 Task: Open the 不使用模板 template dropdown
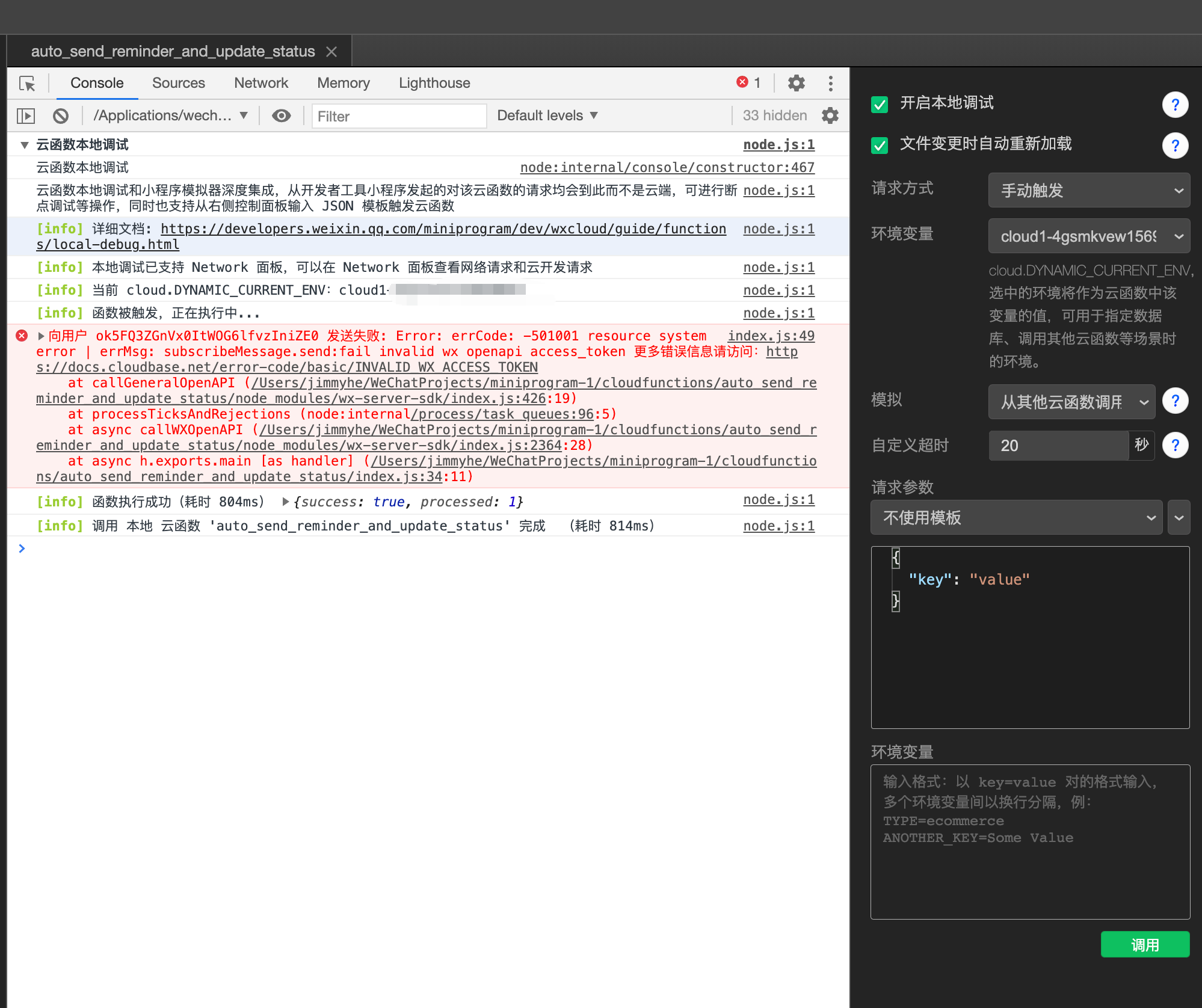tap(1016, 518)
